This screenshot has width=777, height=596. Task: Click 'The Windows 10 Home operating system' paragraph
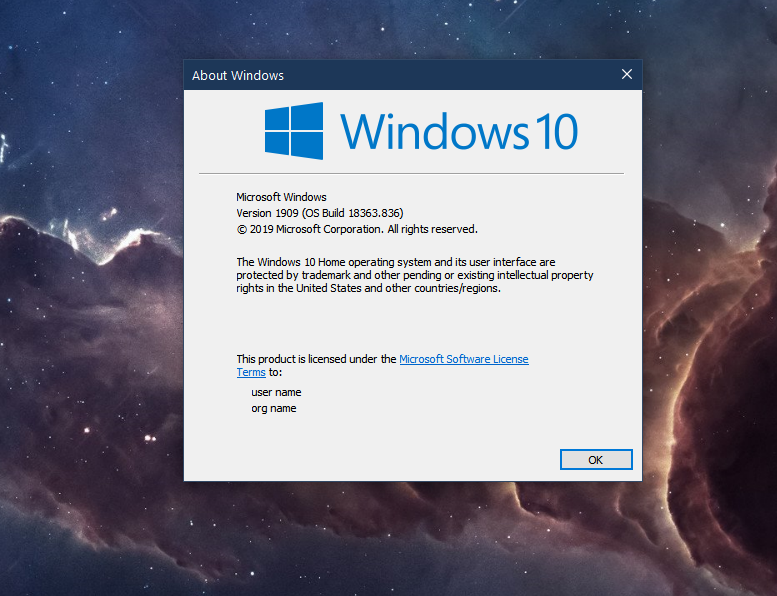(415, 275)
